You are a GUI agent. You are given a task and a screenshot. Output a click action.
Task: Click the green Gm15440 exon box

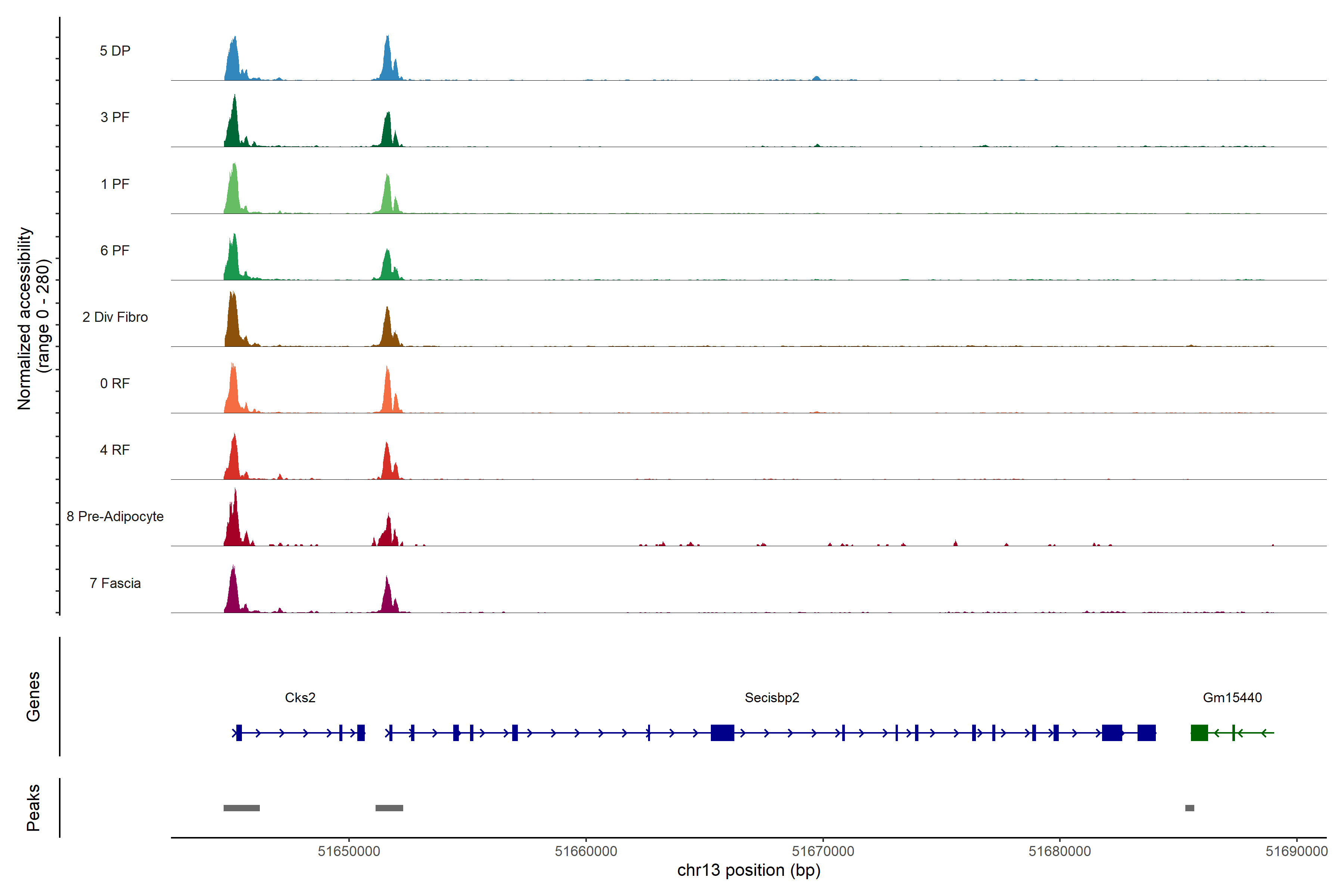(1199, 732)
